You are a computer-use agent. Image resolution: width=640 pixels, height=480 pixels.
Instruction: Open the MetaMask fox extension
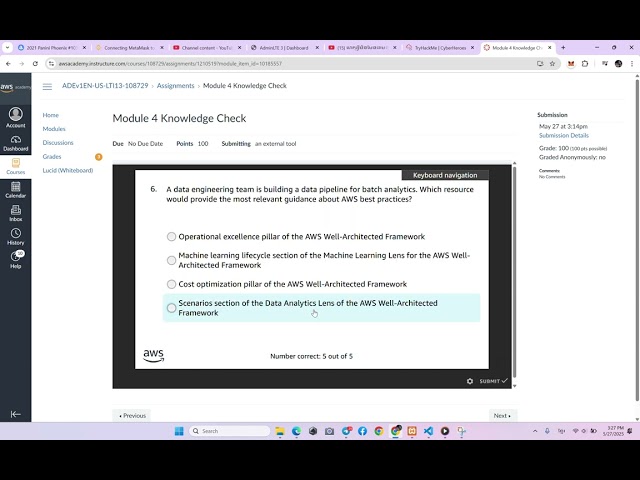(571, 64)
